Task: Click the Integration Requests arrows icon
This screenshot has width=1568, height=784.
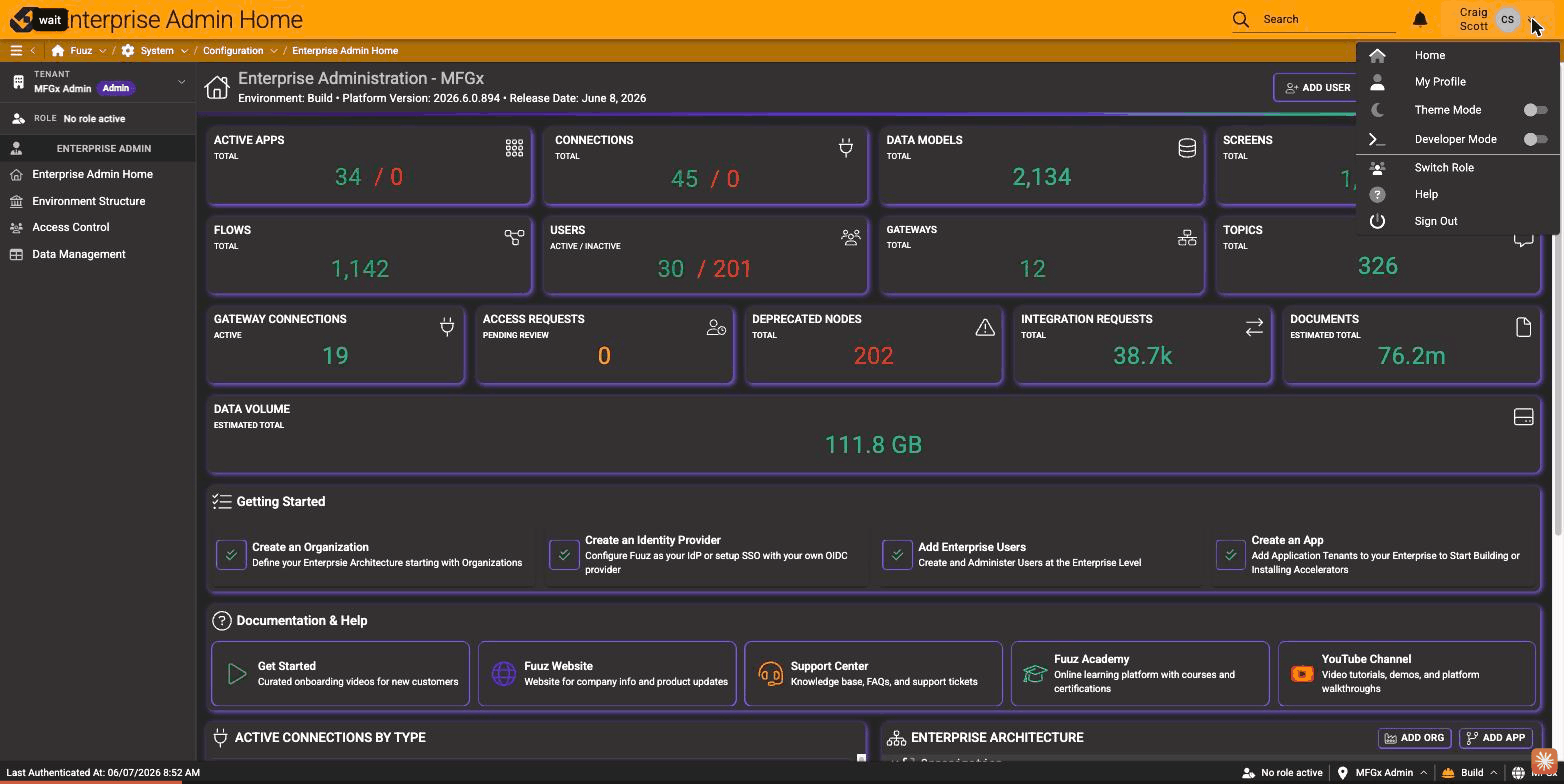Action: (x=1254, y=327)
